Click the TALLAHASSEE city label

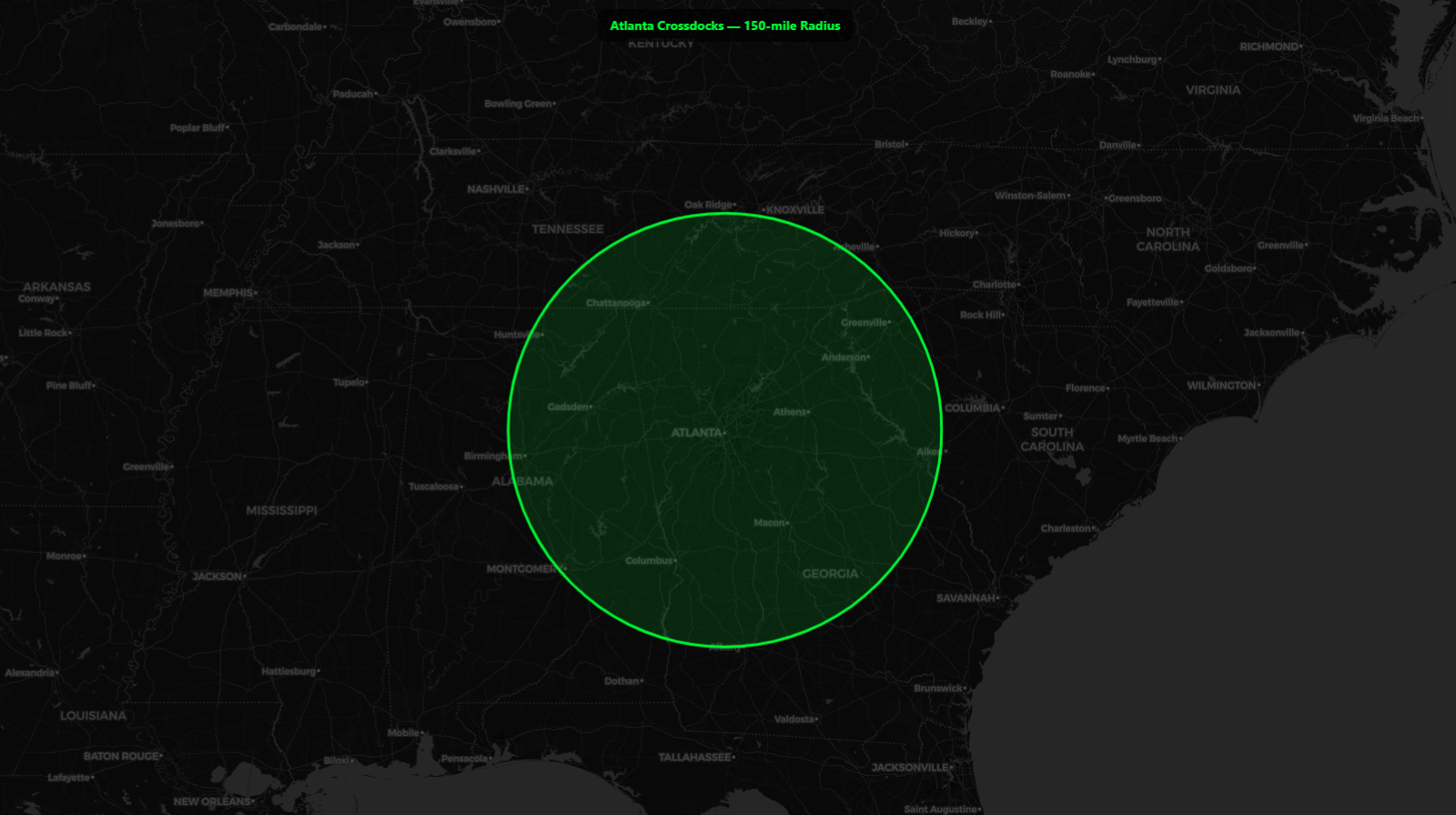point(694,758)
